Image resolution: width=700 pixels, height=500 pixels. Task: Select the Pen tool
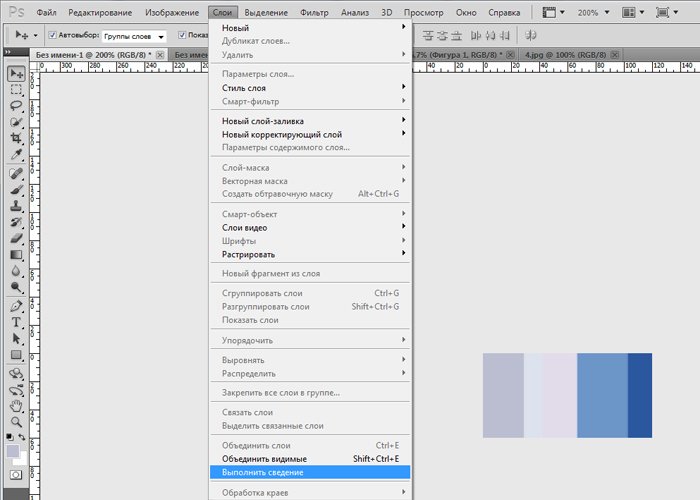(x=17, y=306)
